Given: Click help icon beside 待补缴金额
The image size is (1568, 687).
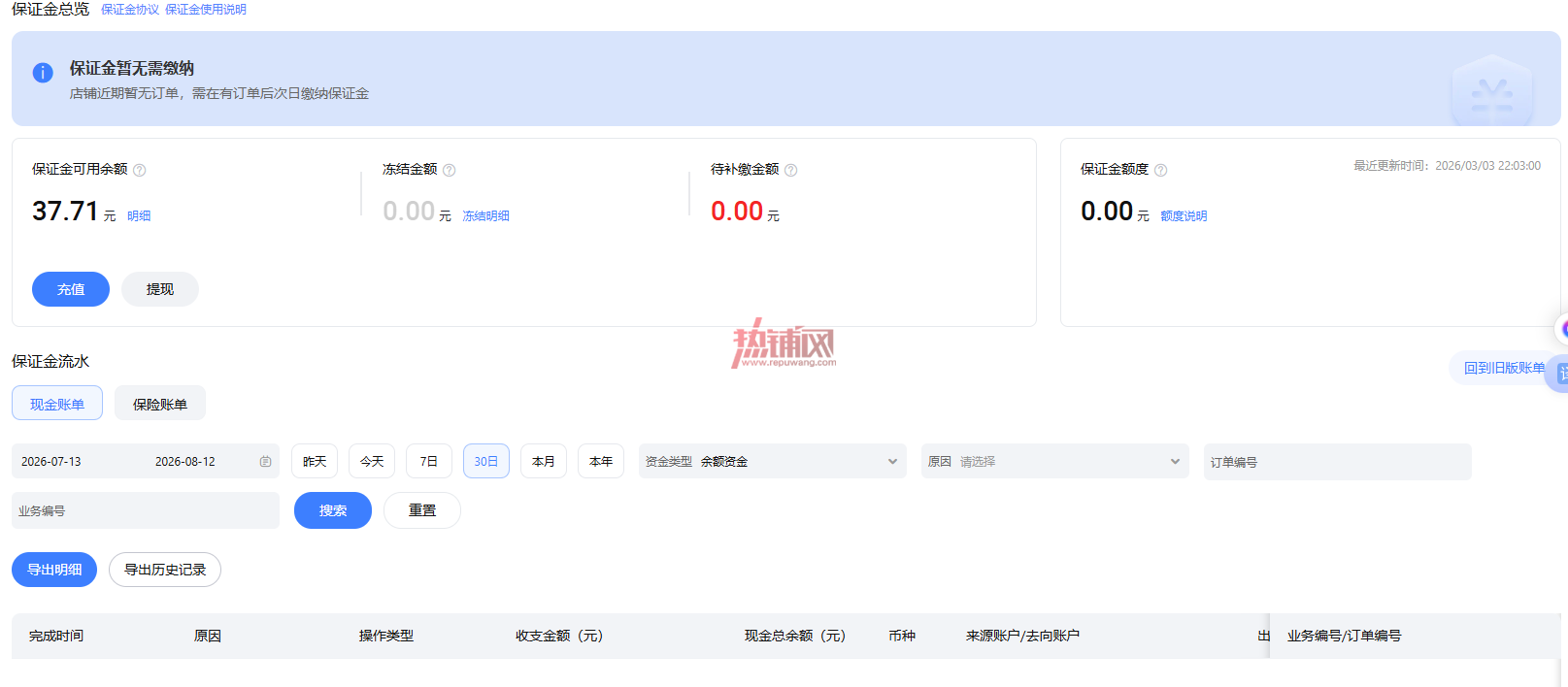Looking at the screenshot, I should (791, 170).
